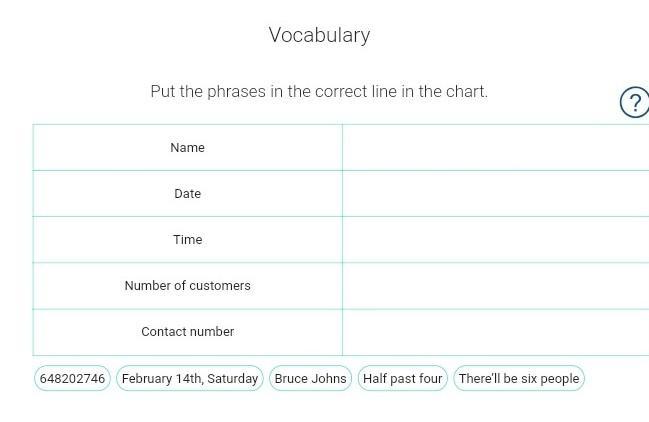Pick the Bruce Johns phrase chip
Image resolution: width=649 pixels, height=422 pixels.
(310, 378)
